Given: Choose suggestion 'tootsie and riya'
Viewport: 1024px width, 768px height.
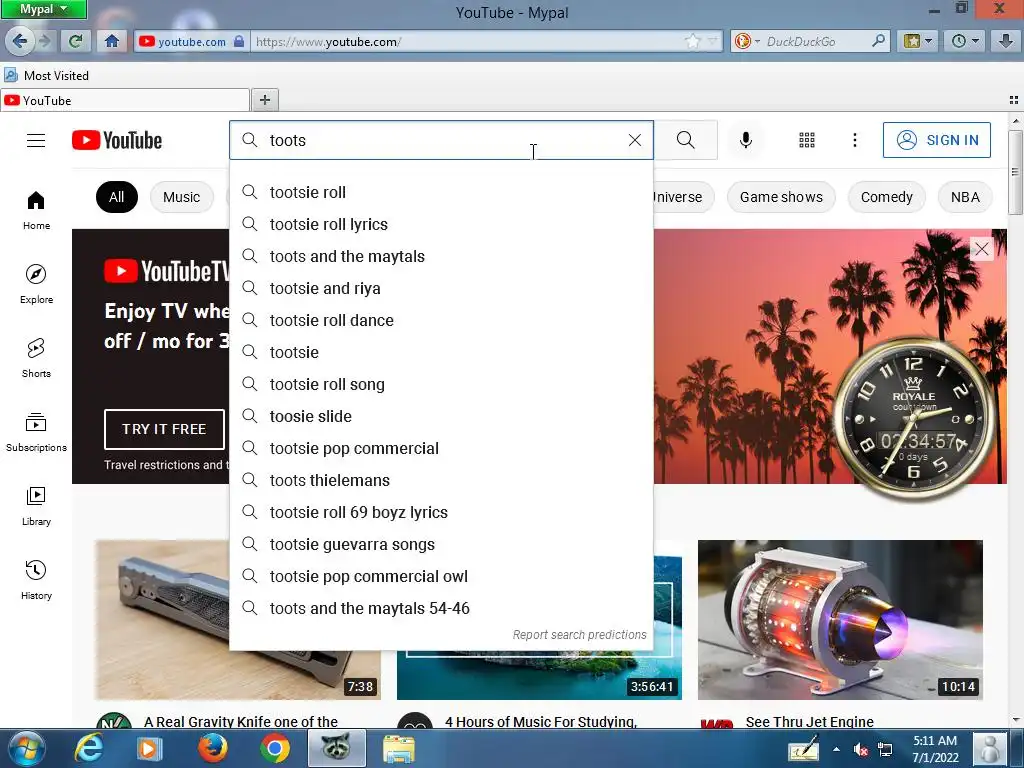Looking at the screenshot, I should (x=441, y=288).
